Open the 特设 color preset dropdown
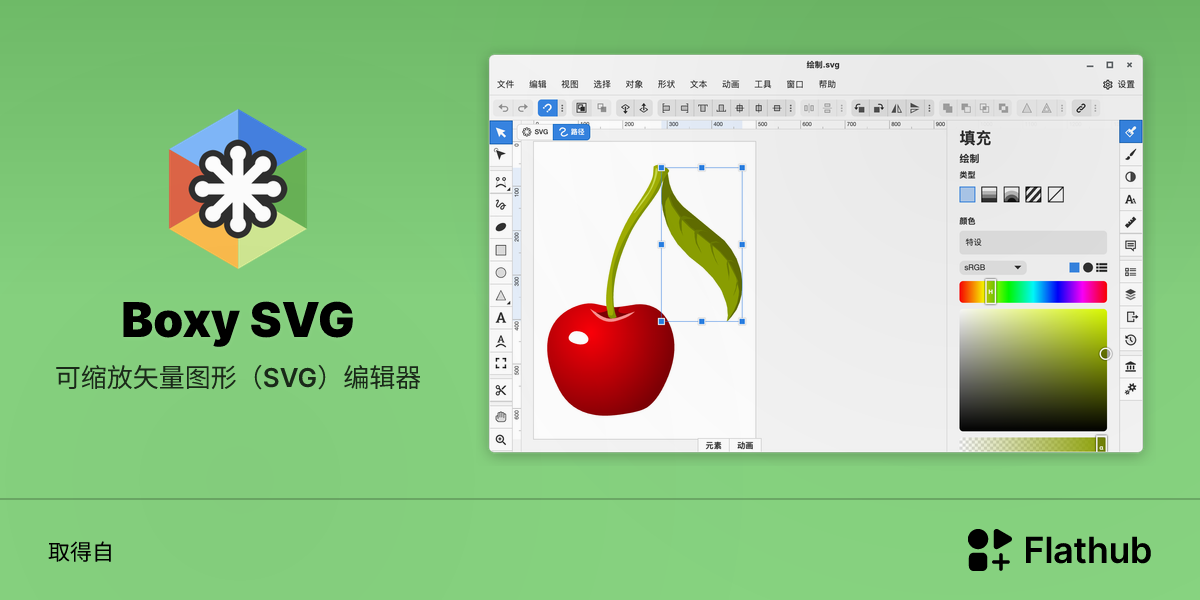 (x=1033, y=242)
